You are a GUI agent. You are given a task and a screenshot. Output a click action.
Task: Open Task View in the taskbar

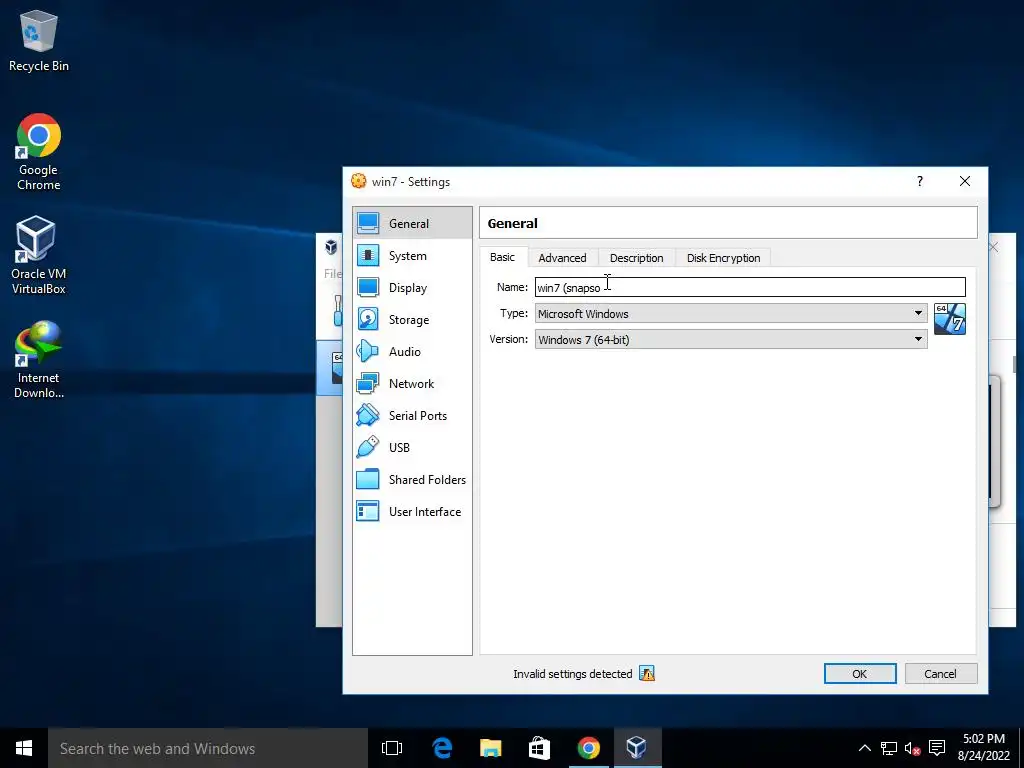pos(392,748)
